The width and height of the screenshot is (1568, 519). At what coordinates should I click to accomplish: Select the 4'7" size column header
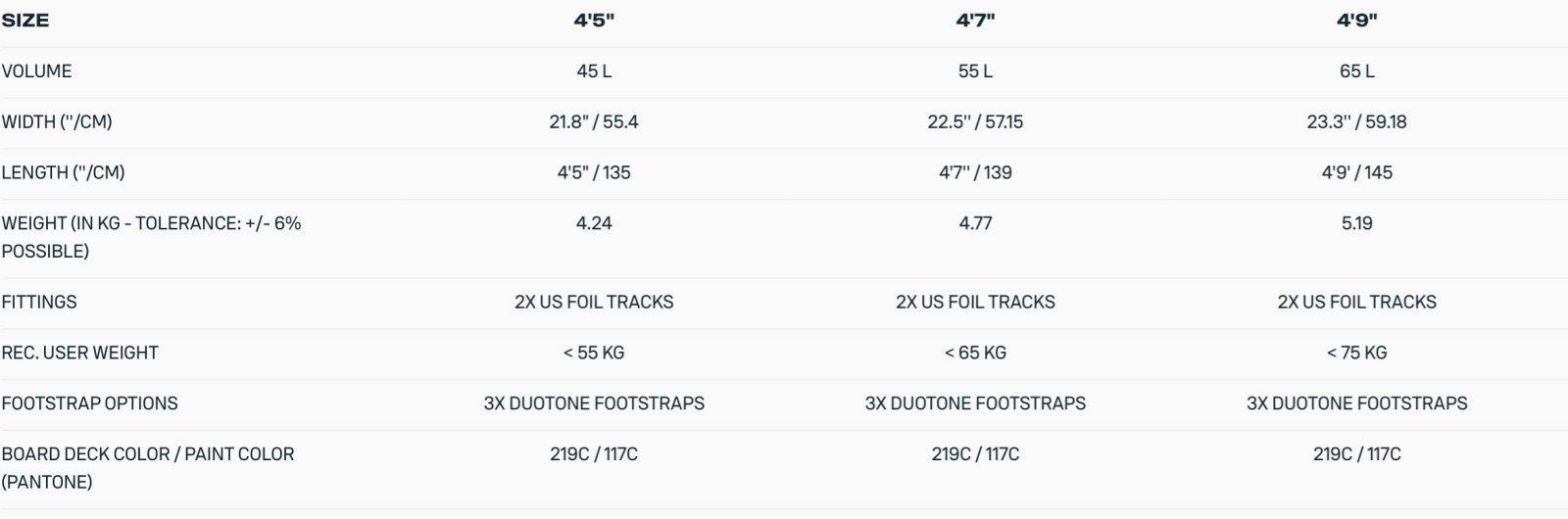point(975,21)
